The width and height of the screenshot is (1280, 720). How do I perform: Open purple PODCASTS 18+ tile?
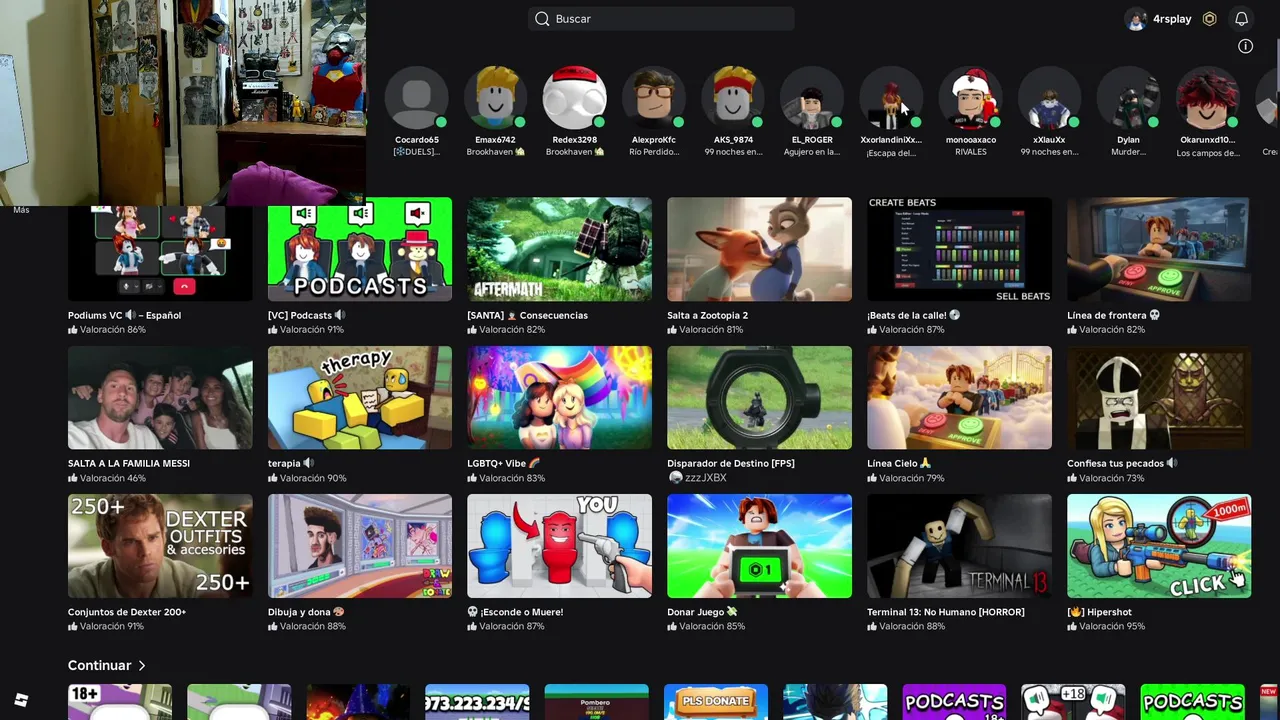[x=954, y=702]
